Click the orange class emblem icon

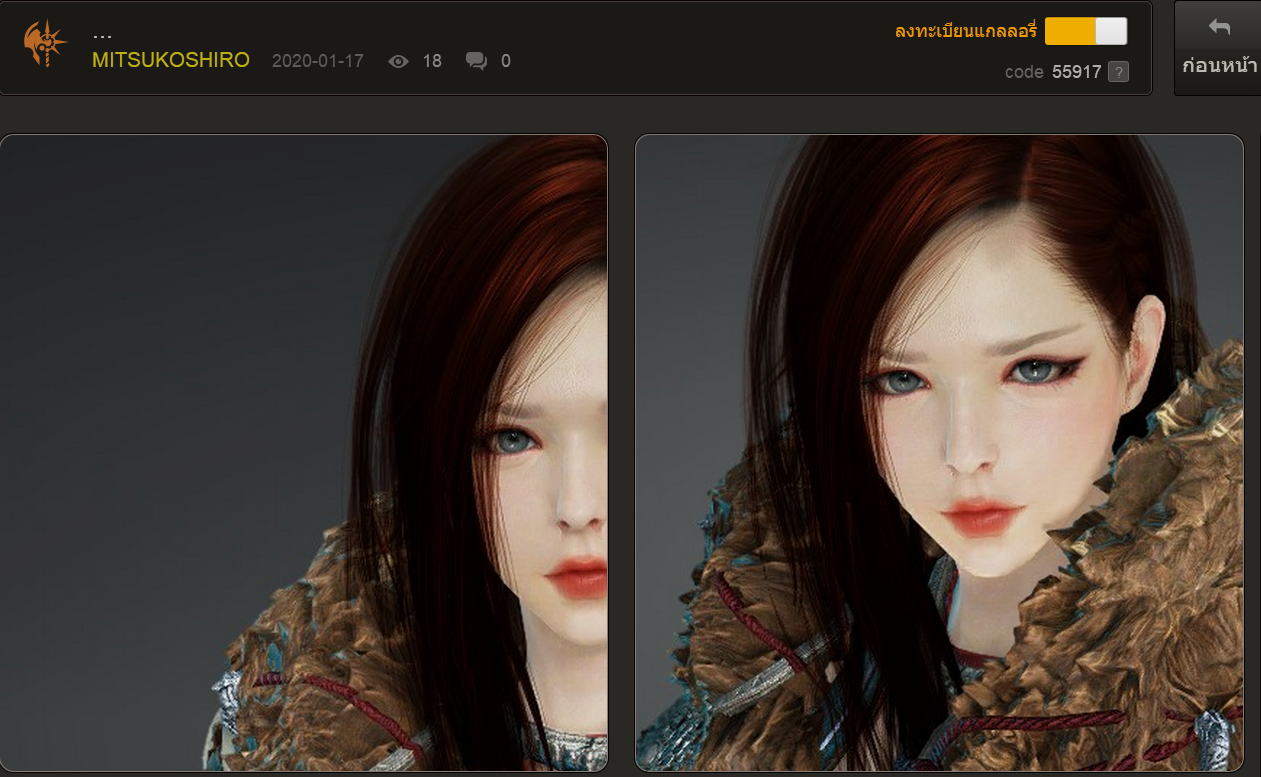(45, 43)
